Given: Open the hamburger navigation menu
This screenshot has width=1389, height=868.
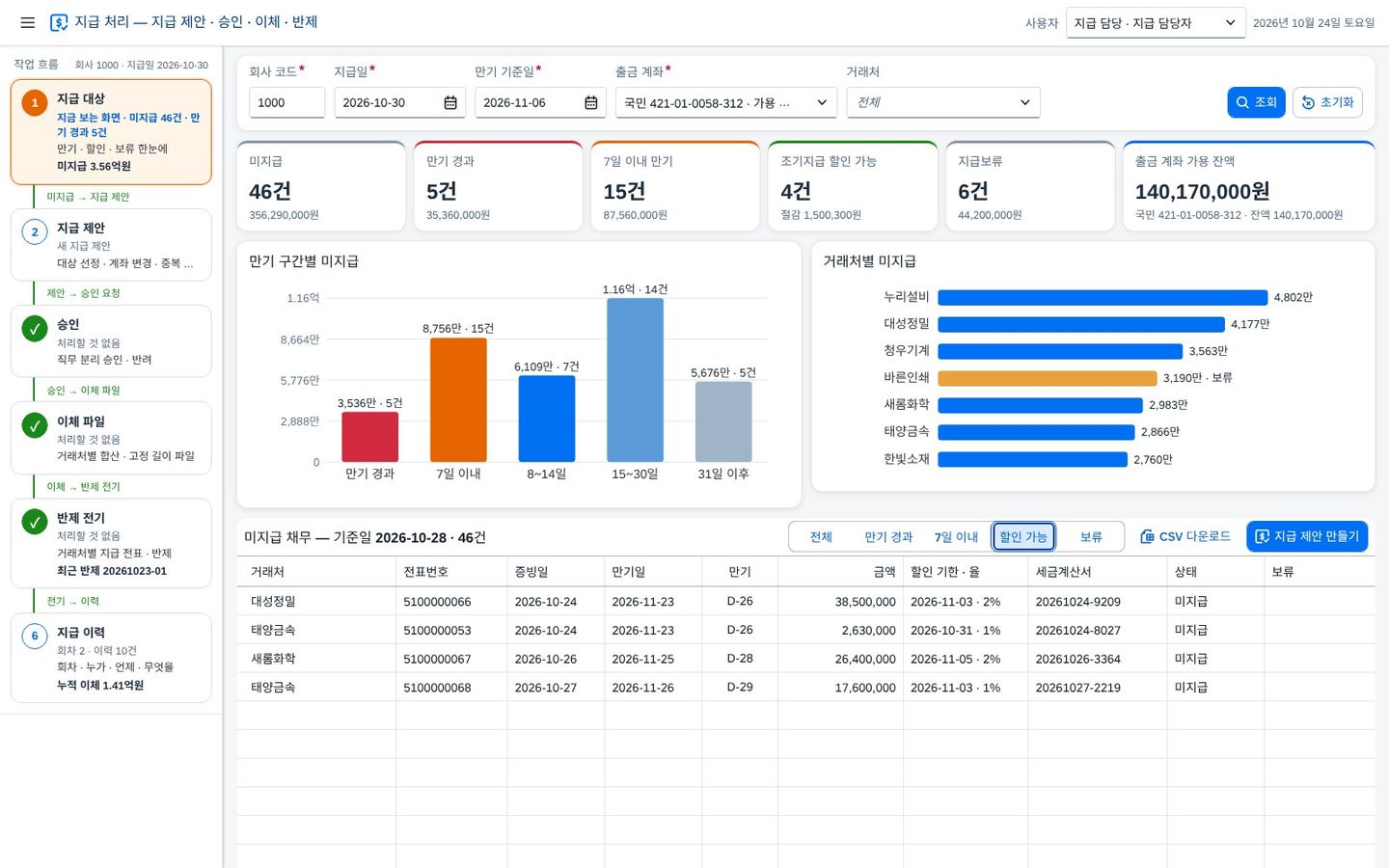Looking at the screenshot, I should (27, 22).
